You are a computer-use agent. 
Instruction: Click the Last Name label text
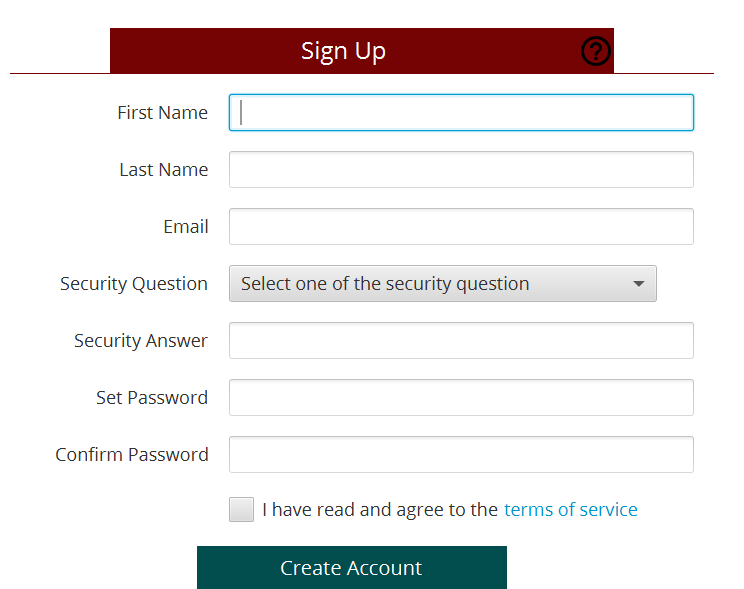click(x=164, y=169)
